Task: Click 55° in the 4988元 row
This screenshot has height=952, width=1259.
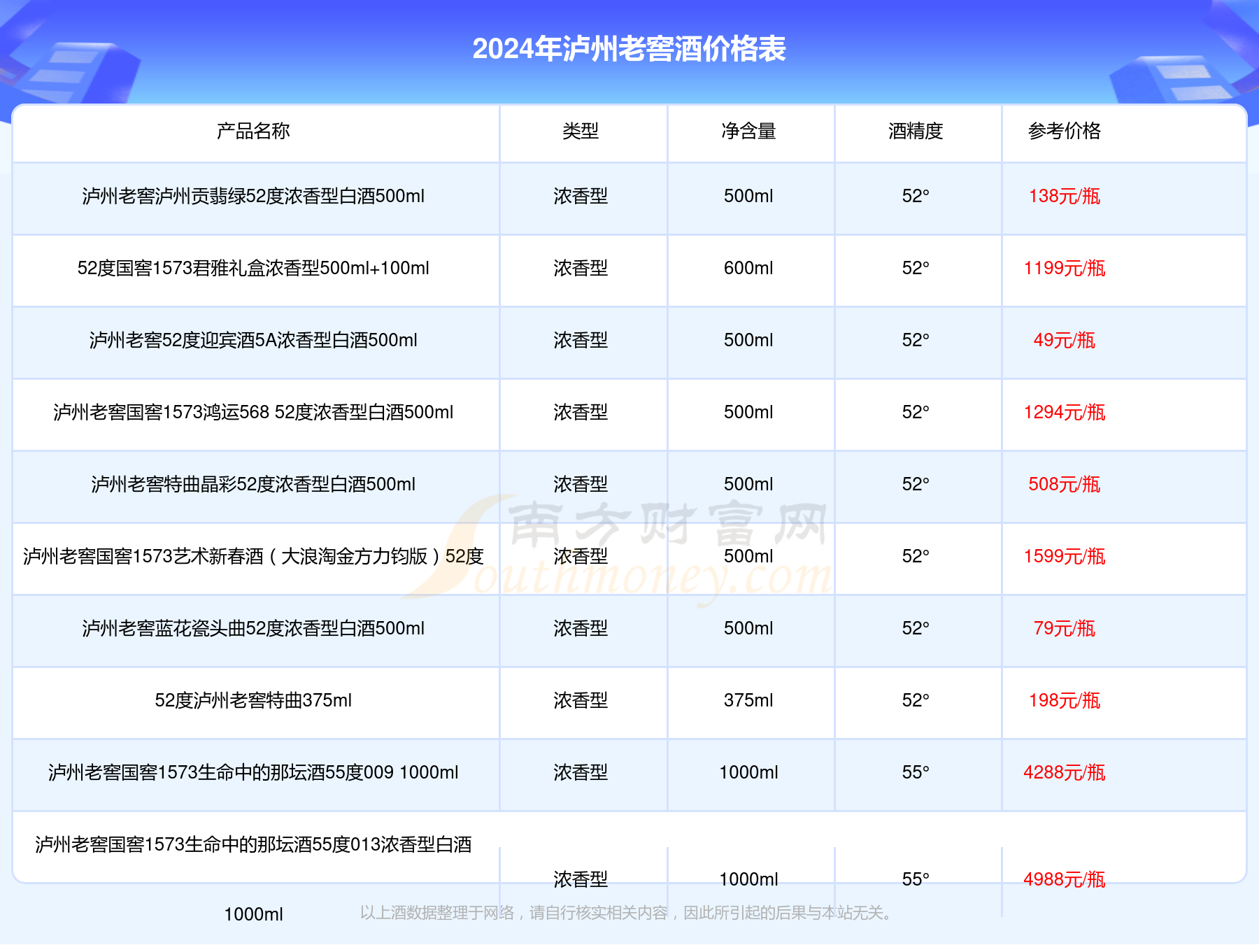Action: click(x=916, y=880)
